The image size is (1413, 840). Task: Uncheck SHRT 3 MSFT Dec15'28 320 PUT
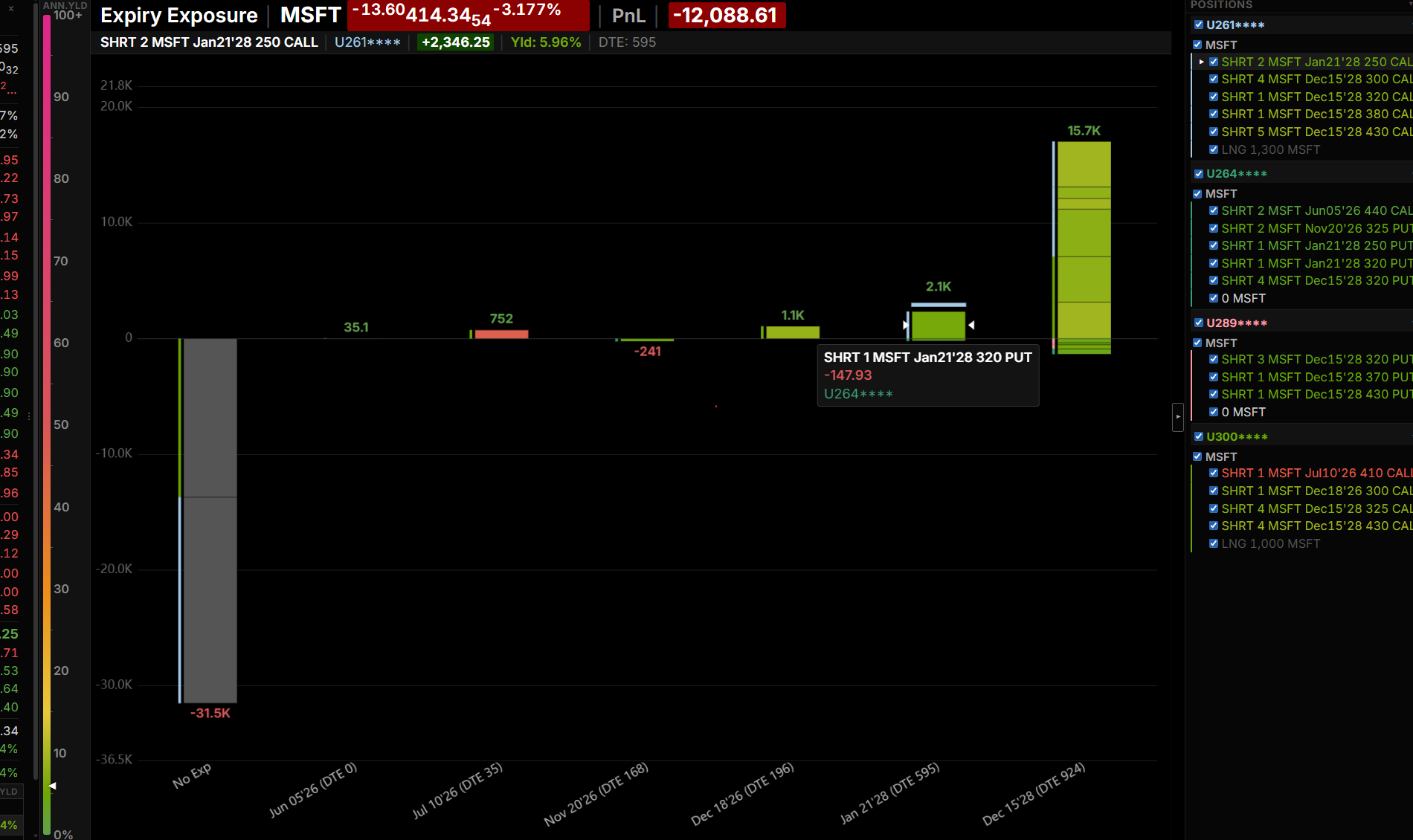coord(1214,359)
